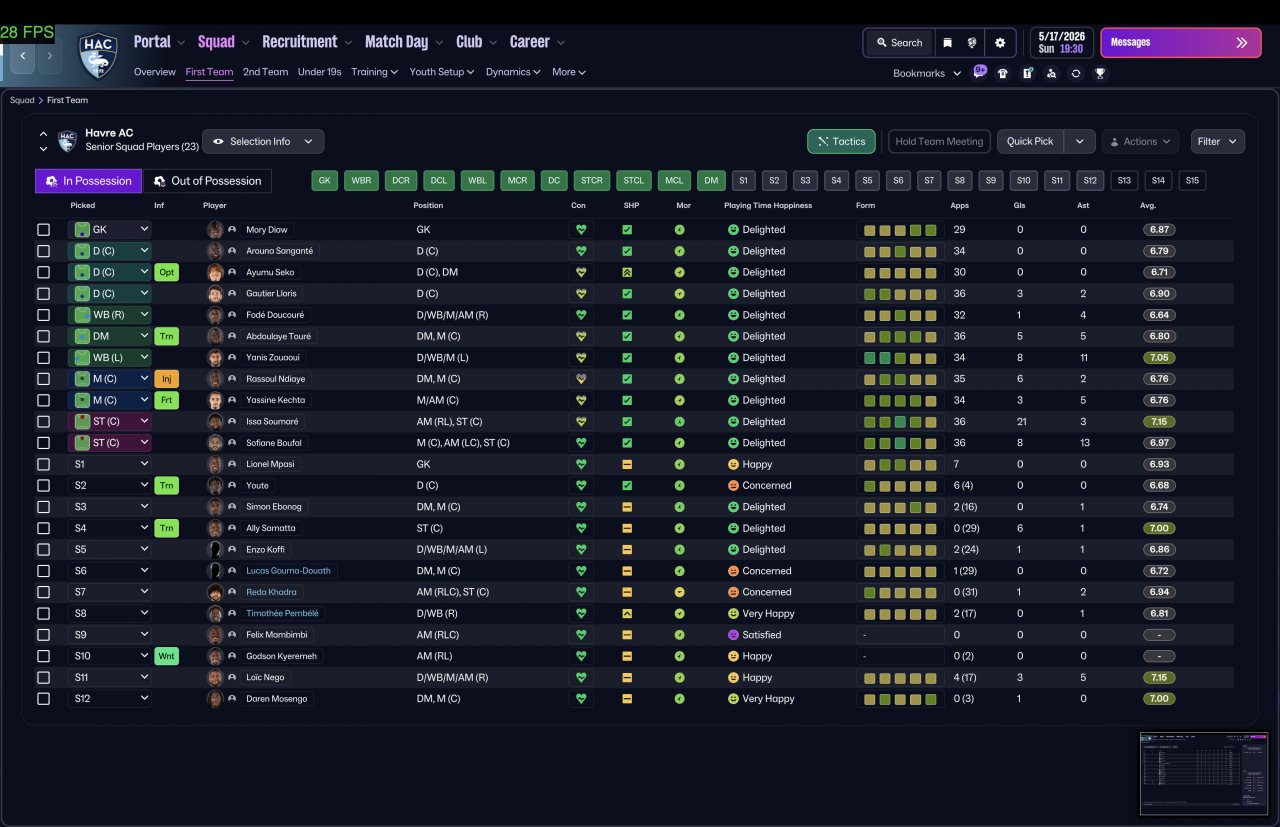Screen dimensions: 1280x827
Task: Tick the checkbox for Daren Mosengo
Action: [x=43, y=699]
